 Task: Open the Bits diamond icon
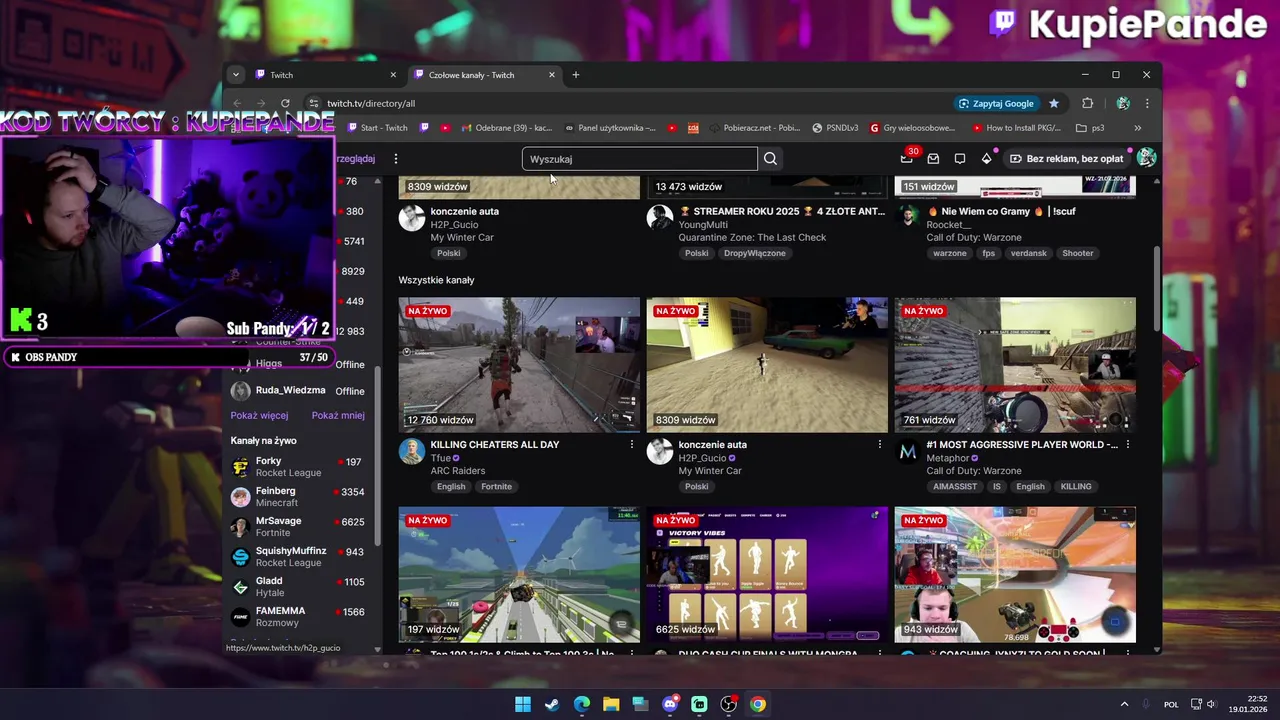(x=986, y=159)
